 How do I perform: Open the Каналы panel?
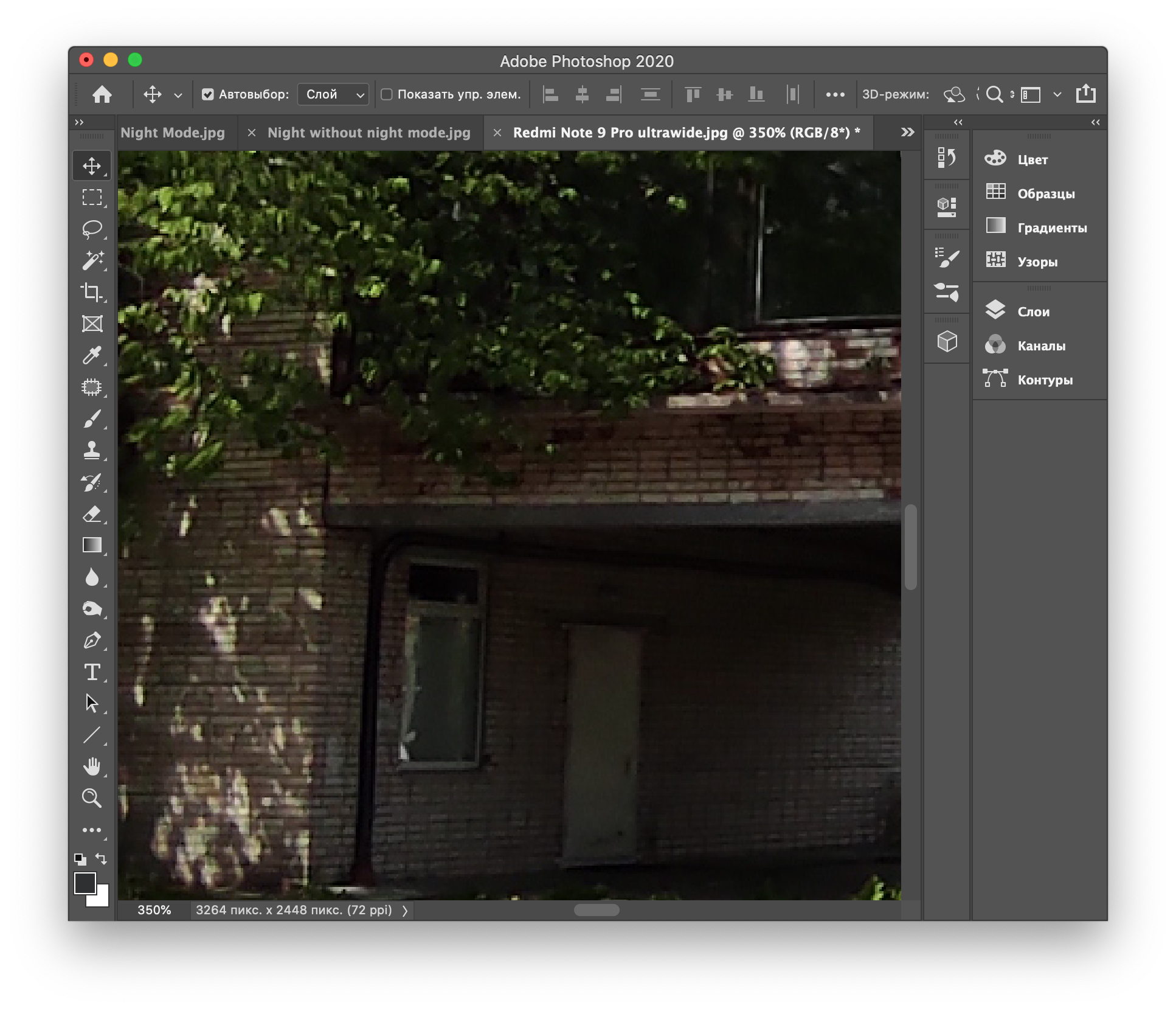[1041, 346]
